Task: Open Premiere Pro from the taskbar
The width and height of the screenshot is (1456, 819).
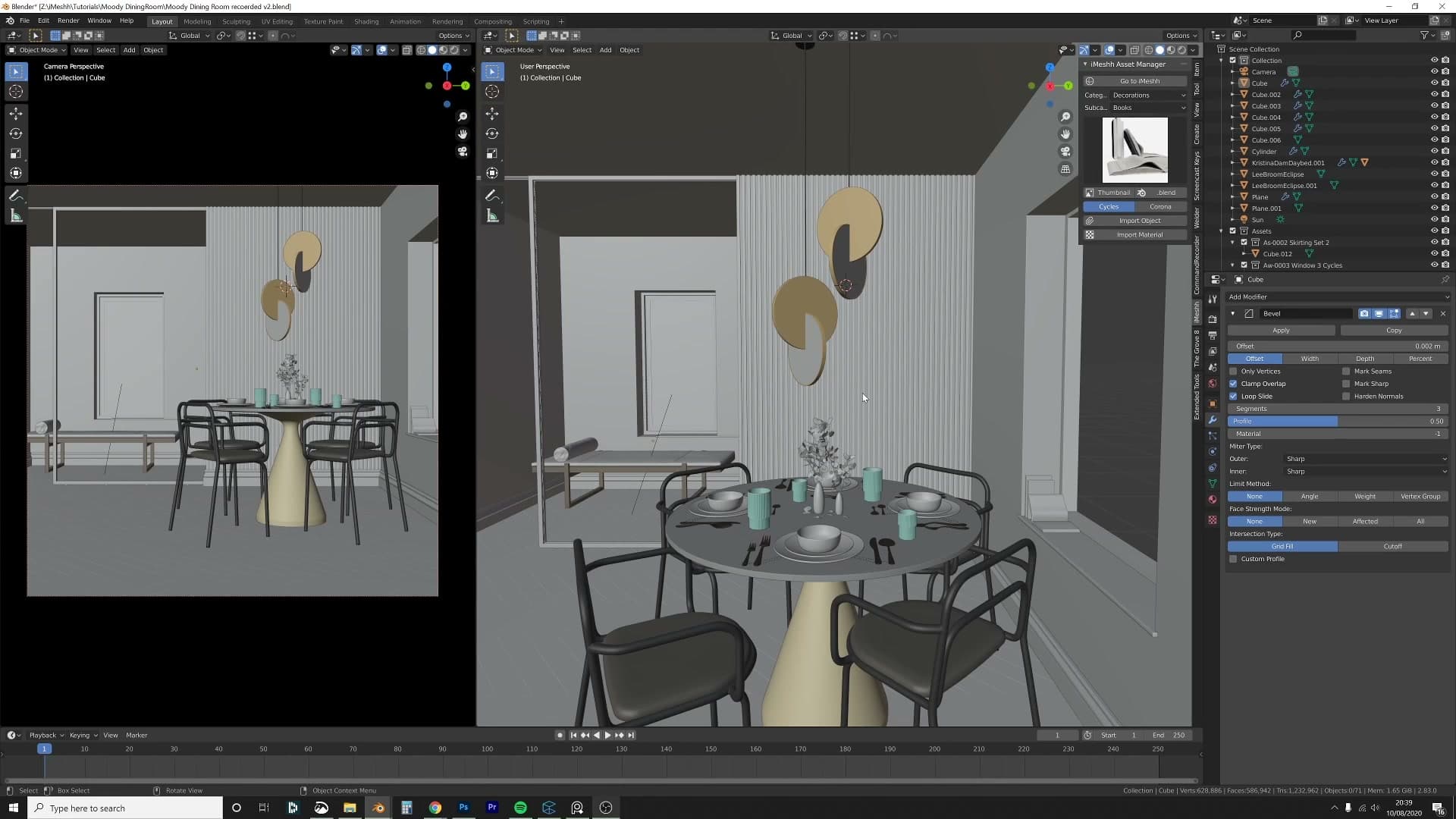Action: [x=492, y=808]
